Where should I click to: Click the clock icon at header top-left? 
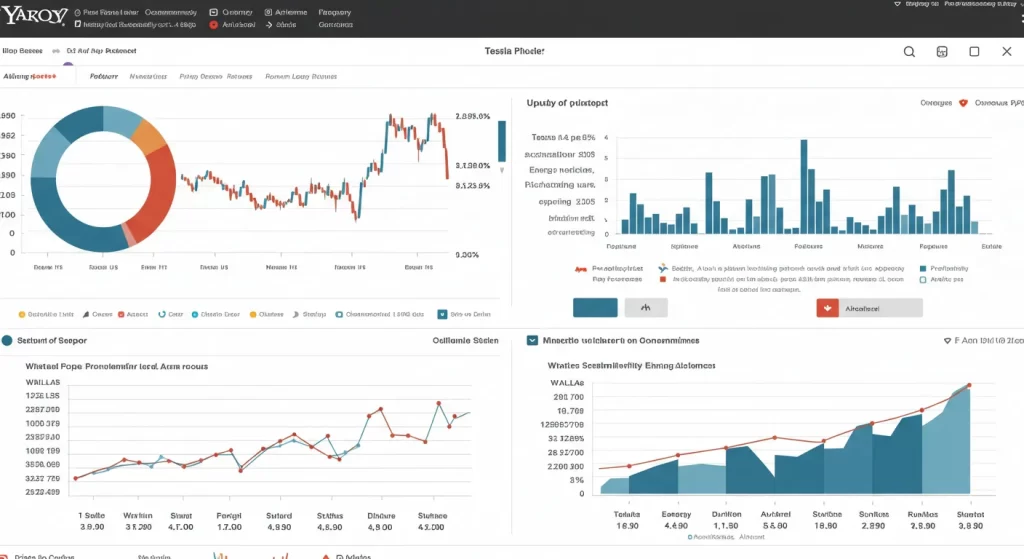(x=78, y=12)
